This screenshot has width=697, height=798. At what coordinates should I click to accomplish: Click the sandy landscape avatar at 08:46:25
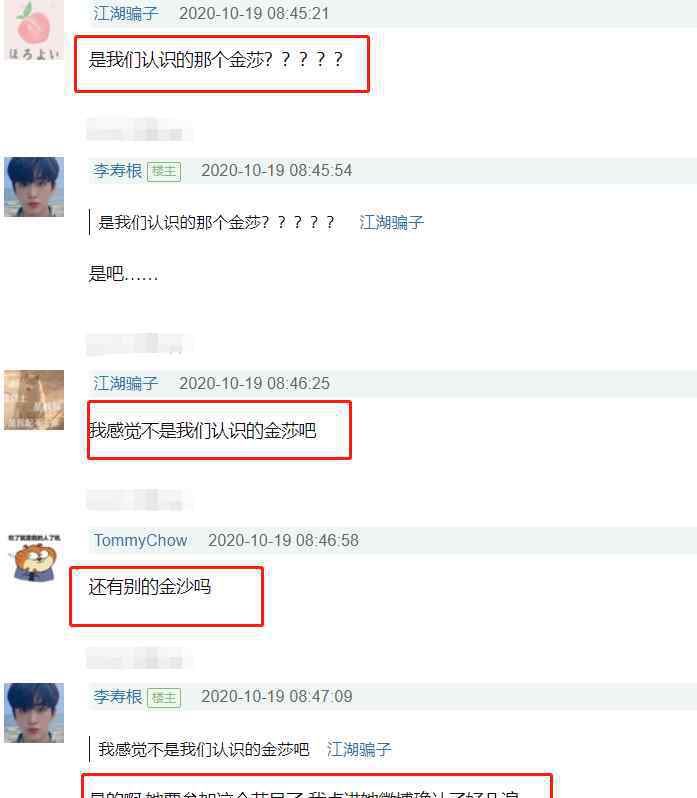34,400
